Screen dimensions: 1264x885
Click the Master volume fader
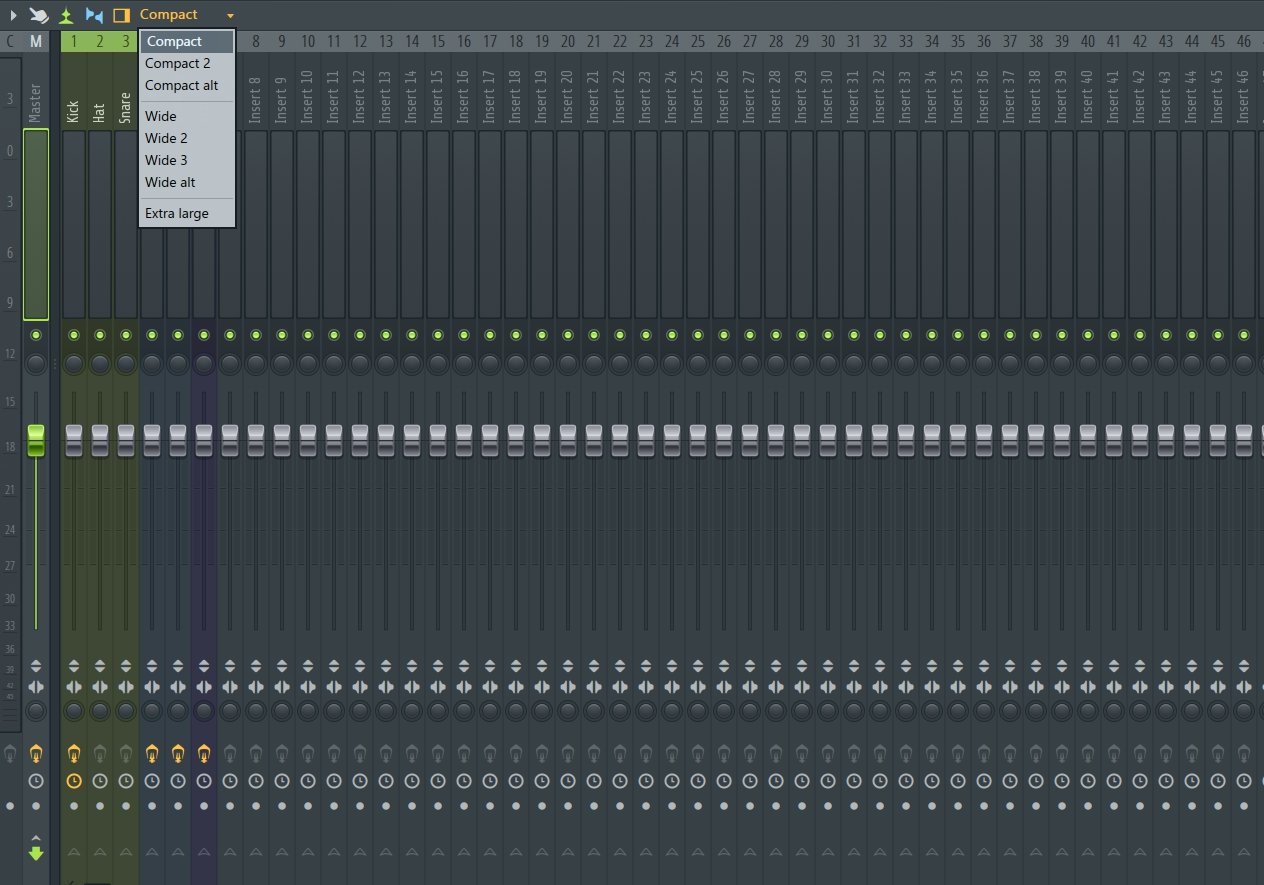point(36,437)
